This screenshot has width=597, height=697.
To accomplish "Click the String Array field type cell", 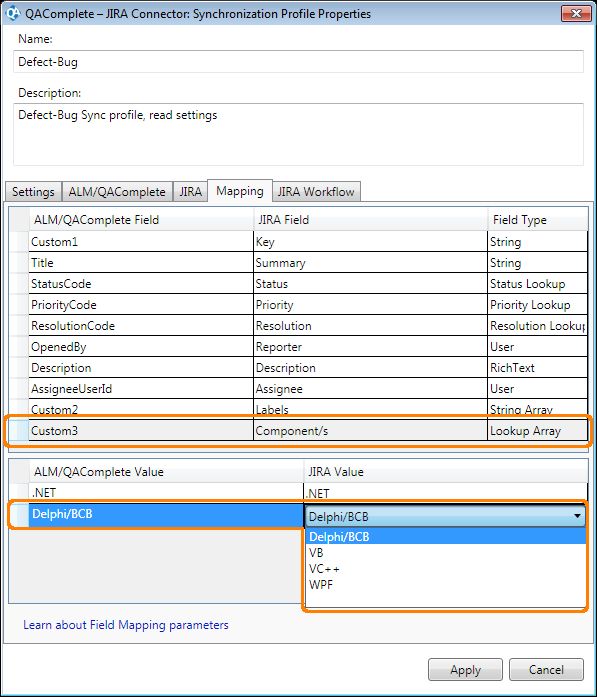I will [538, 409].
